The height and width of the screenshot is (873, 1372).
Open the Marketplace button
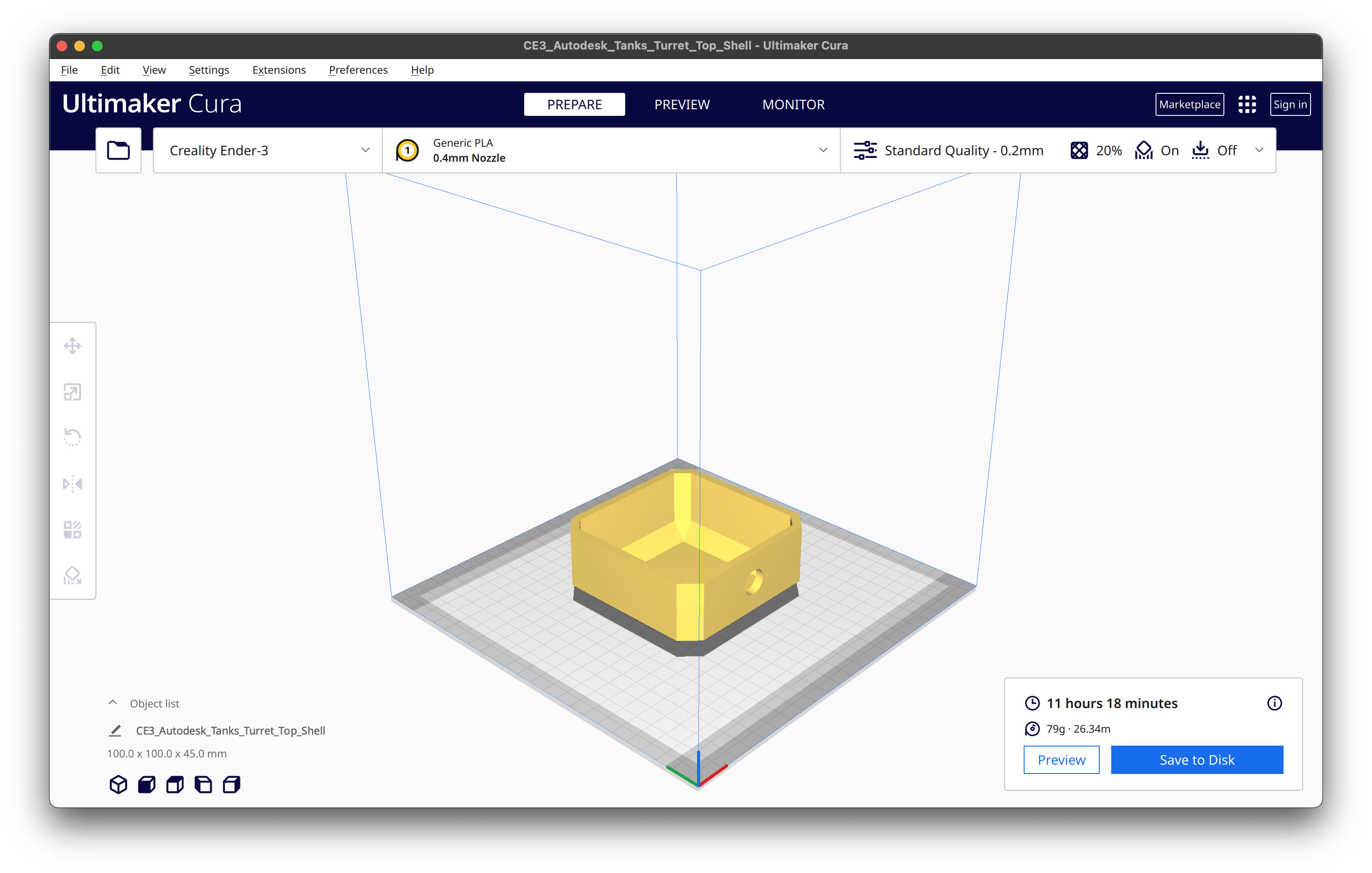click(1189, 104)
